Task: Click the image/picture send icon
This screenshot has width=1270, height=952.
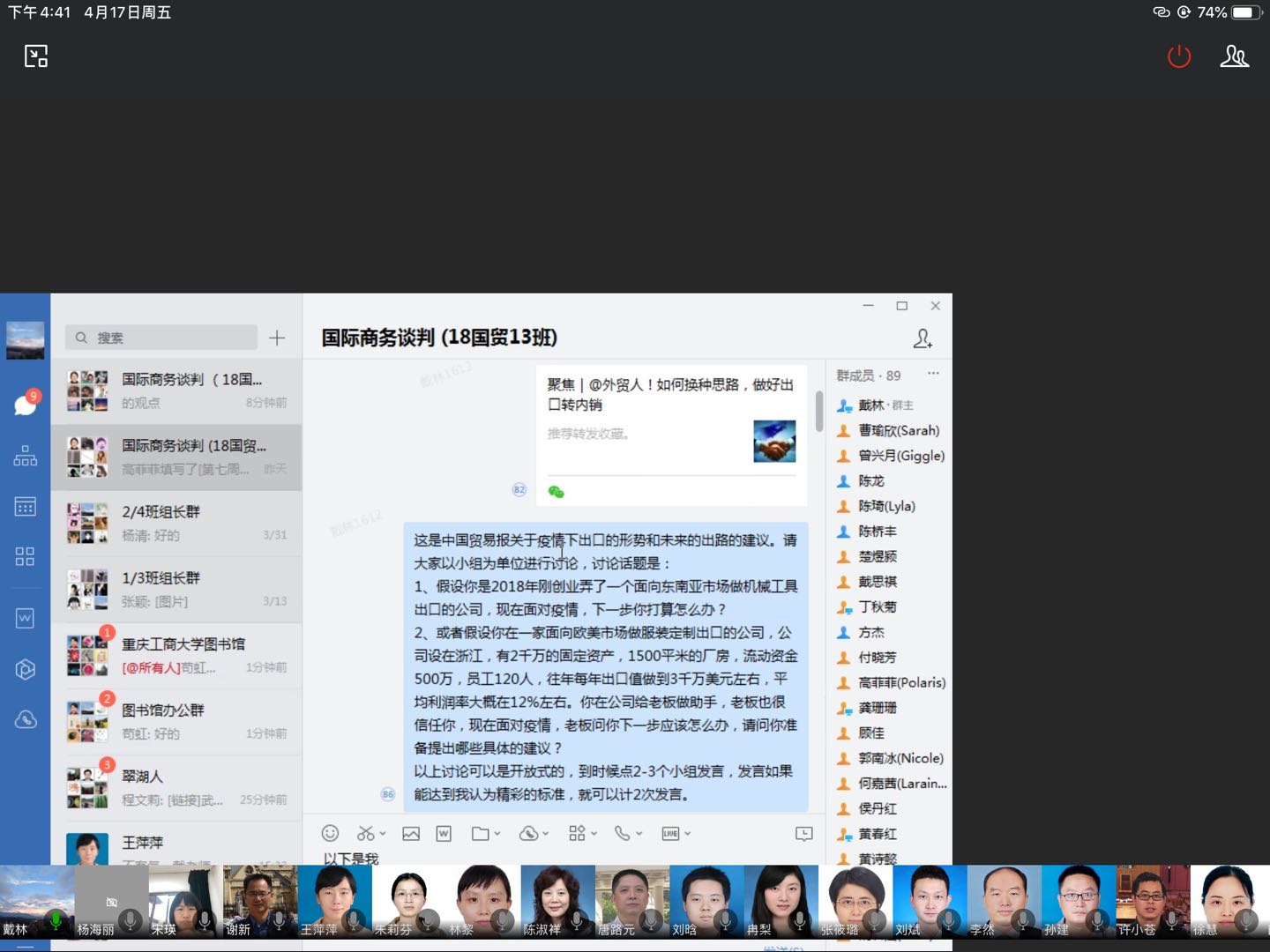Action: point(411,833)
